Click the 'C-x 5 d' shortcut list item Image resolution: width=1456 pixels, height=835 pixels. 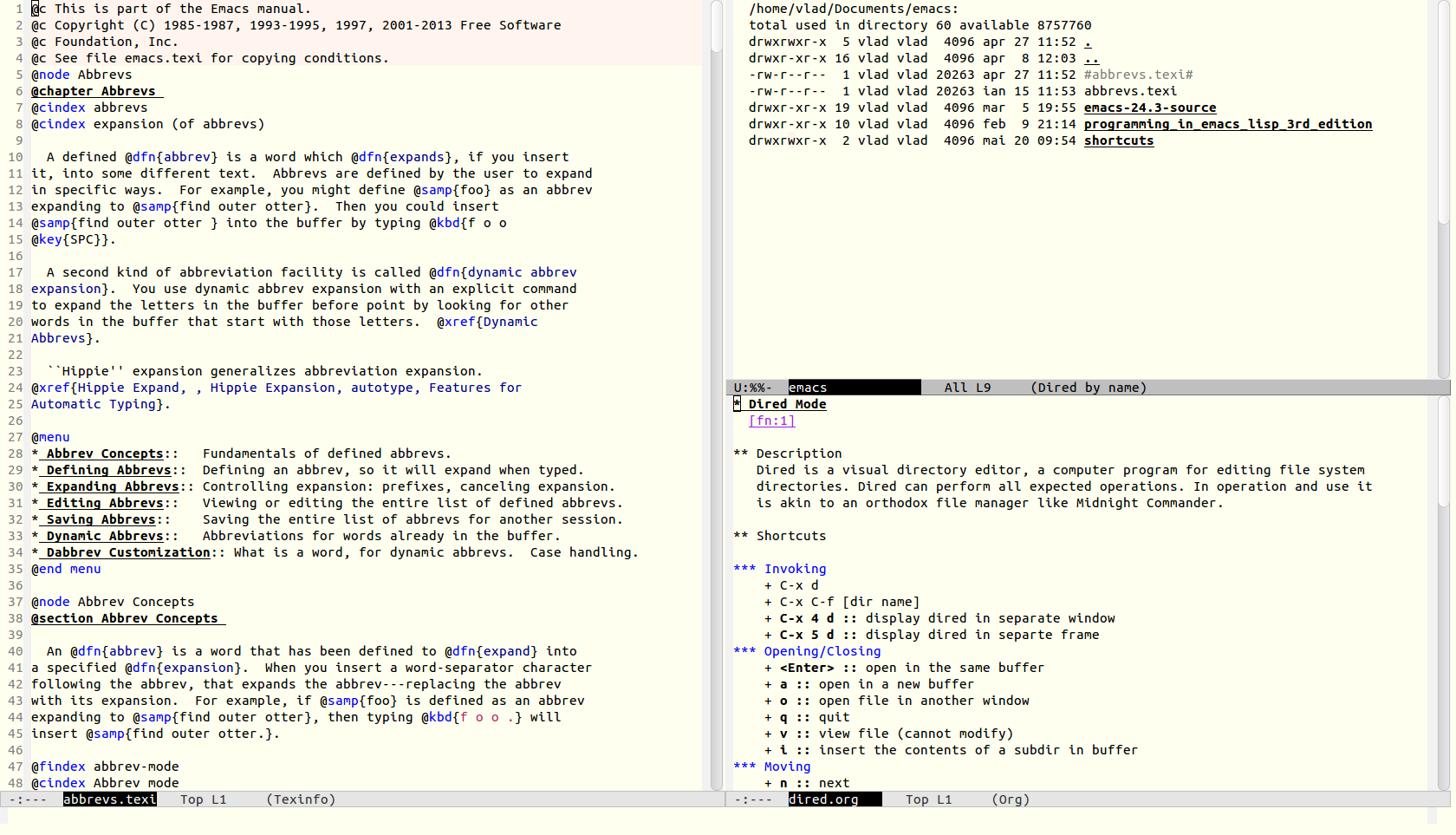[x=932, y=635]
